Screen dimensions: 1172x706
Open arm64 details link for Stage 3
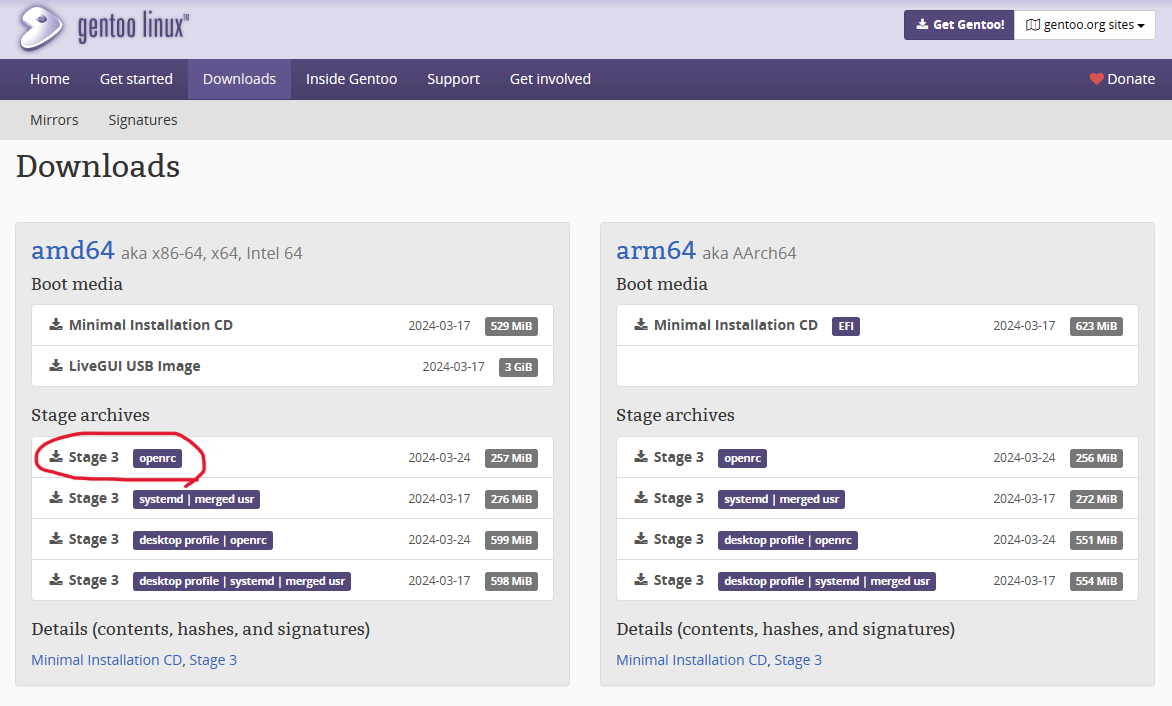(798, 660)
